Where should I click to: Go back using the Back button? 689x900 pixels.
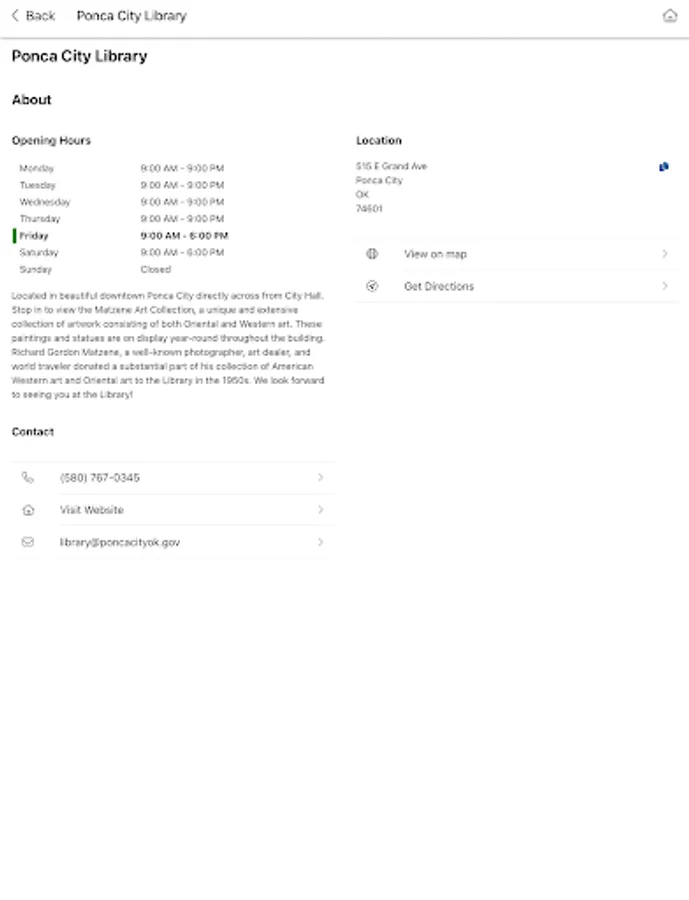click(33, 15)
